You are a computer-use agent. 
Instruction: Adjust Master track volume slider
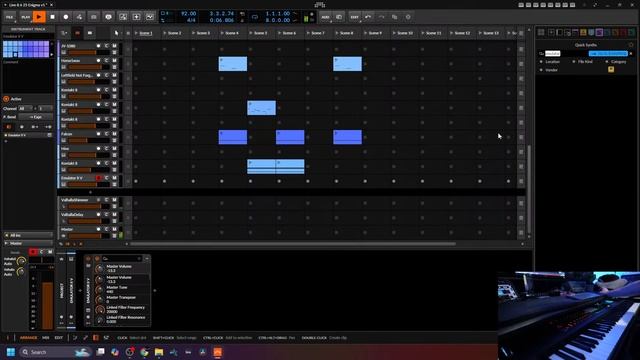point(88,236)
